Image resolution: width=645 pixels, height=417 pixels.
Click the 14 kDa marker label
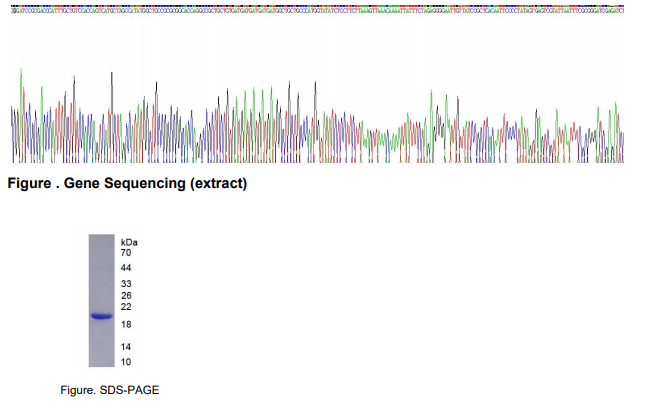[127, 346]
